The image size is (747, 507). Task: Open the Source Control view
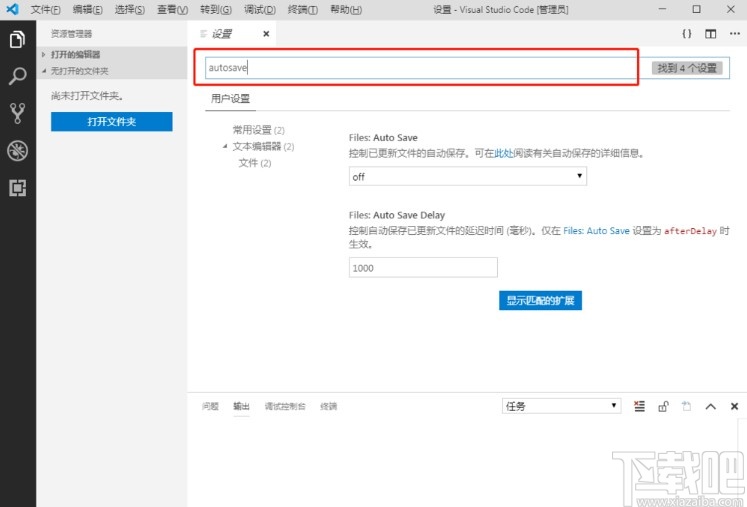[x=17, y=113]
